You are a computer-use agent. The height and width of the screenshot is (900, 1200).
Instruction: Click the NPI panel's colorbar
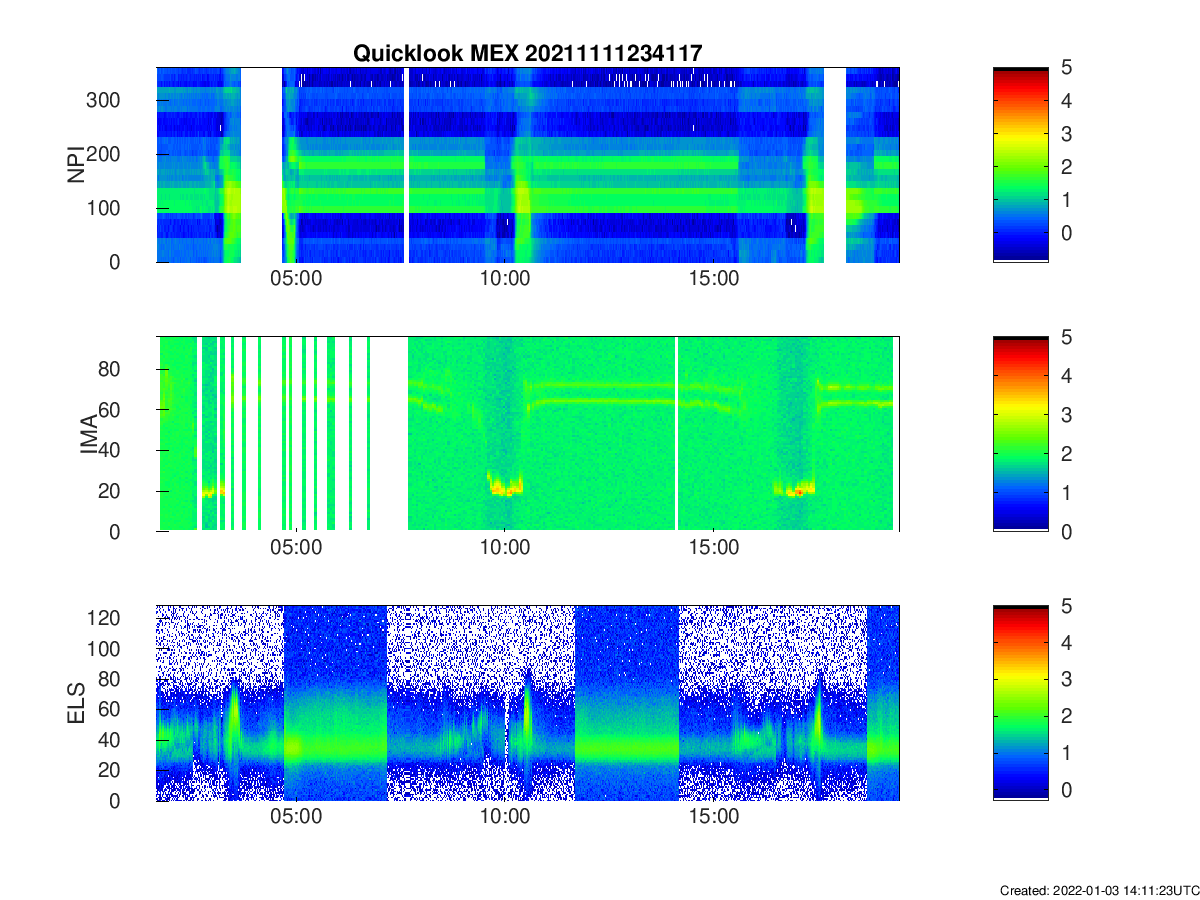tap(1020, 165)
